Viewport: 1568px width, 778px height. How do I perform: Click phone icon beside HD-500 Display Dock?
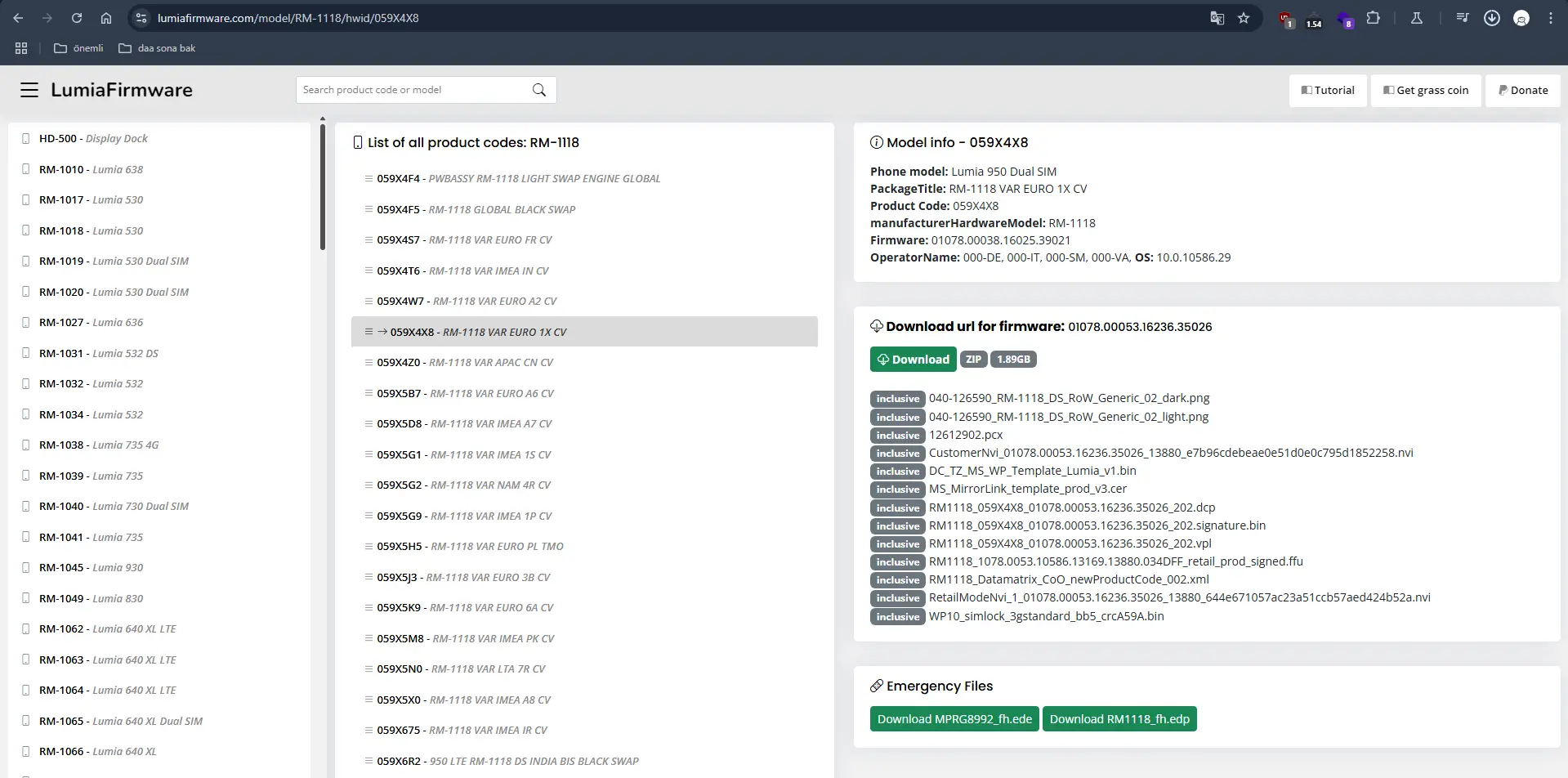point(26,139)
